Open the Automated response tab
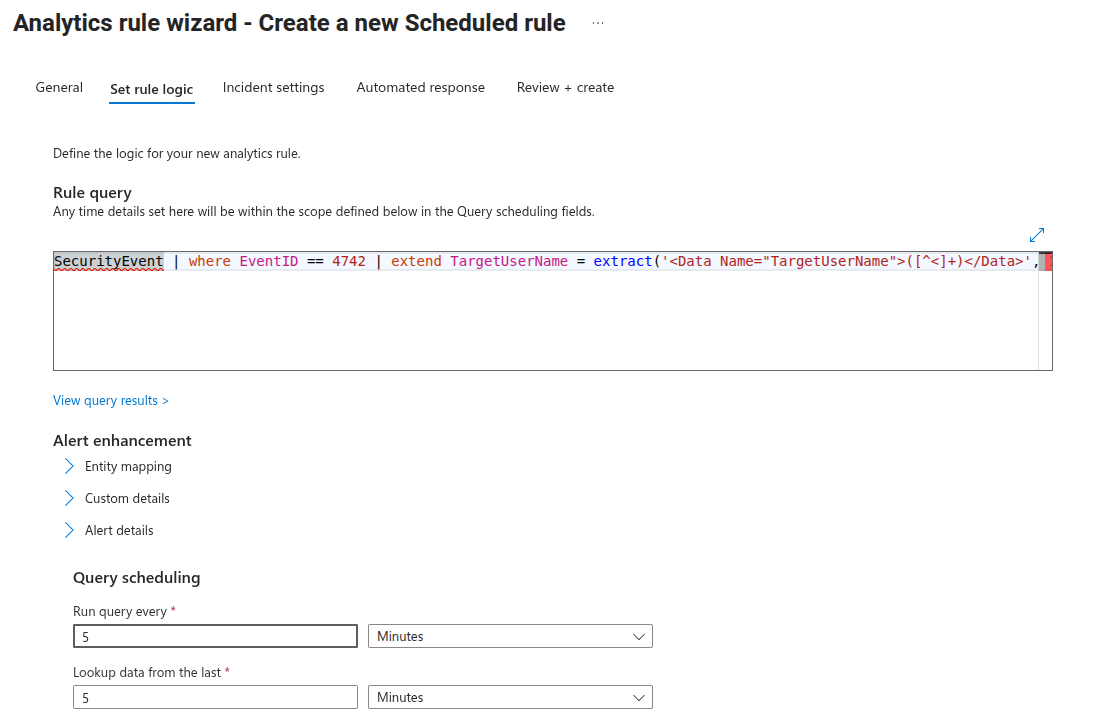Viewport: 1108px width, 725px height. click(x=420, y=88)
